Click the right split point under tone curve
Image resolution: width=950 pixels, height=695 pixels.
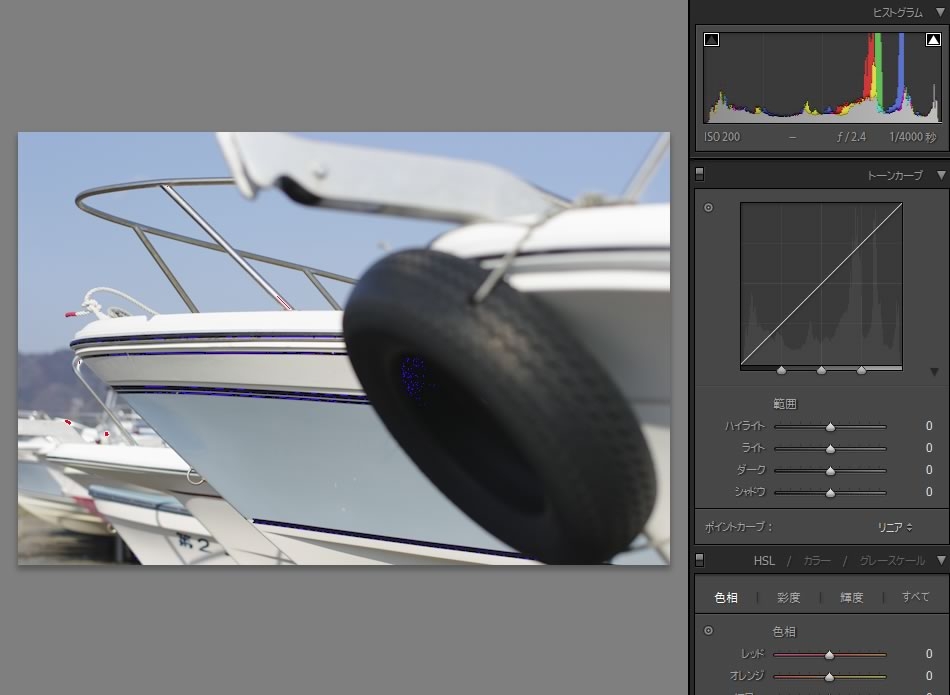click(861, 370)
